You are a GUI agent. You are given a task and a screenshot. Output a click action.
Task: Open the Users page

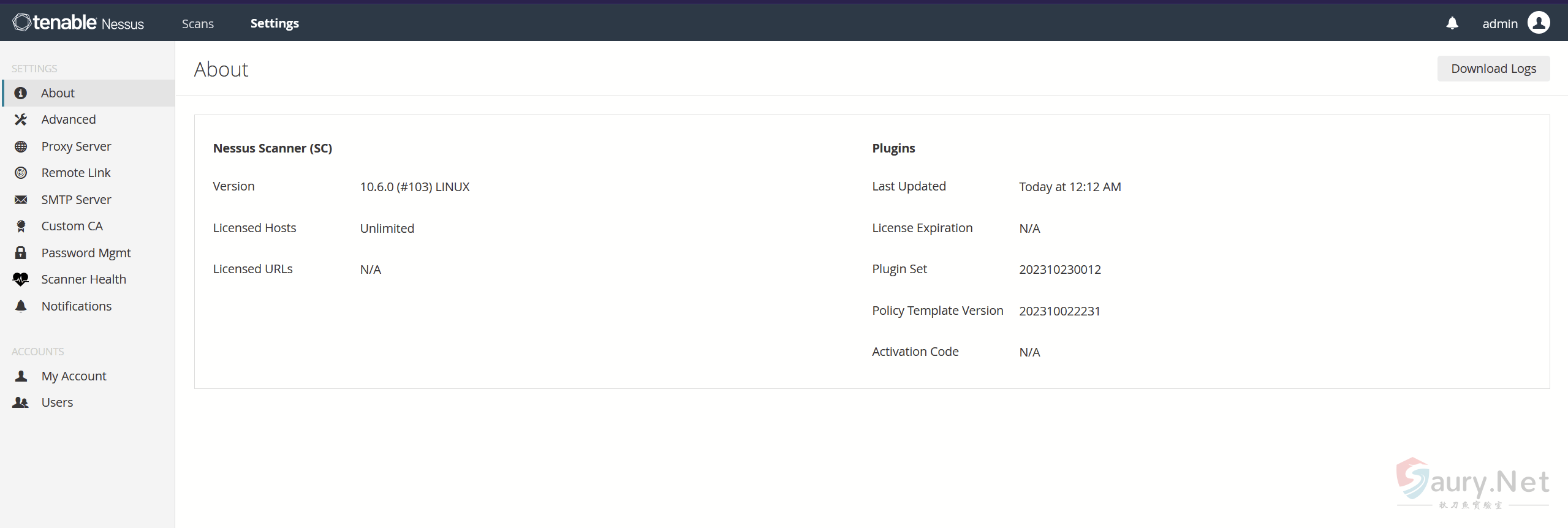88,402
